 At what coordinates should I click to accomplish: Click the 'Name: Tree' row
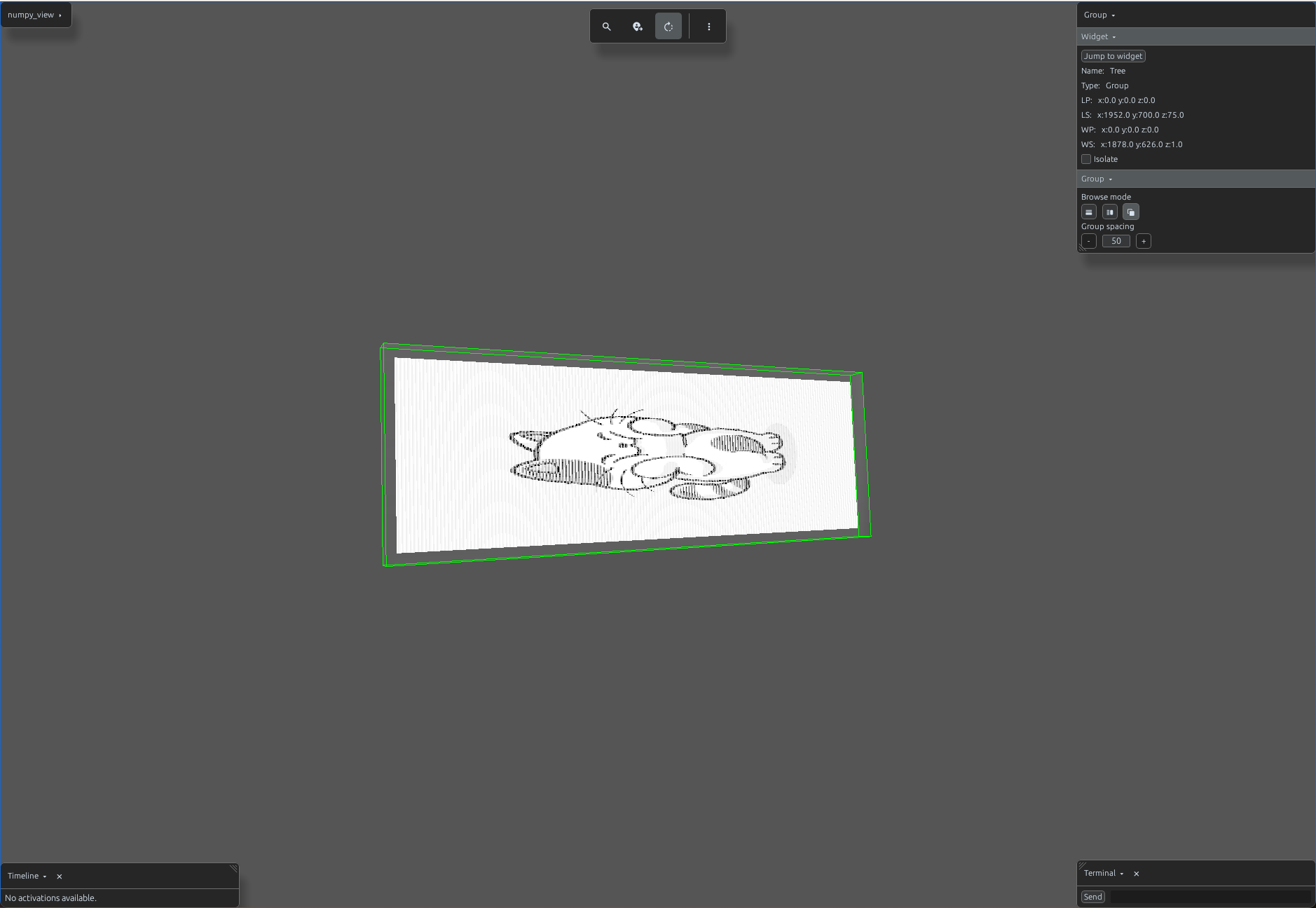tap(1103, 71)
